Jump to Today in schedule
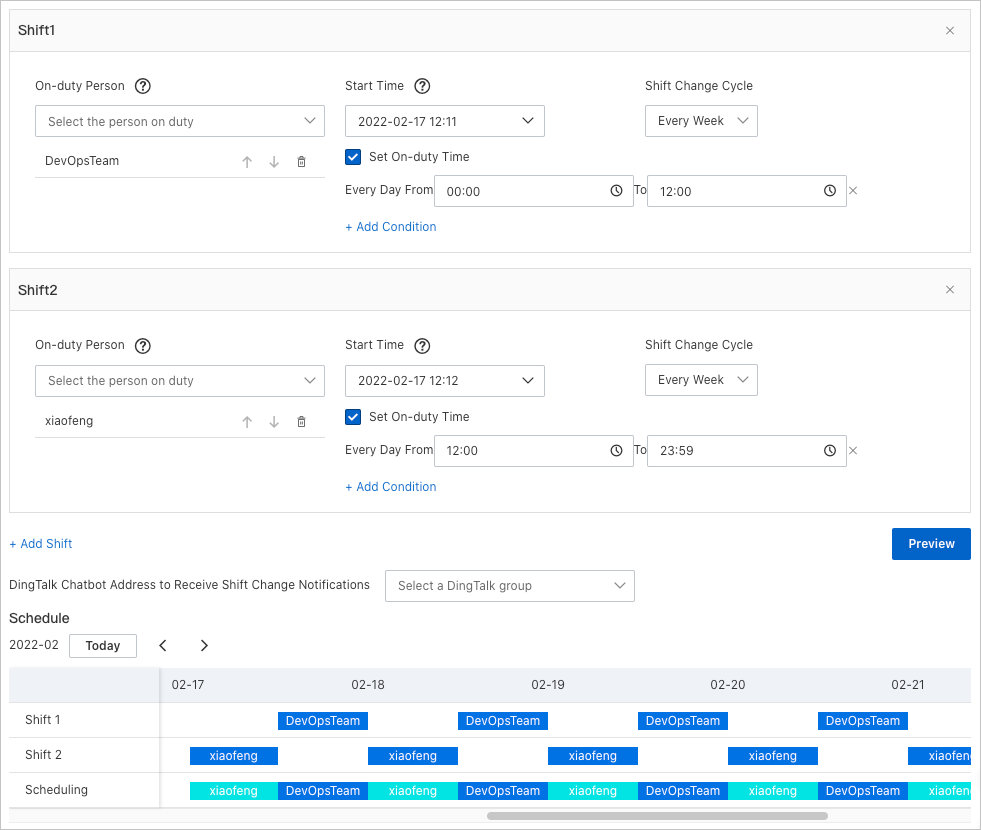 103,646
